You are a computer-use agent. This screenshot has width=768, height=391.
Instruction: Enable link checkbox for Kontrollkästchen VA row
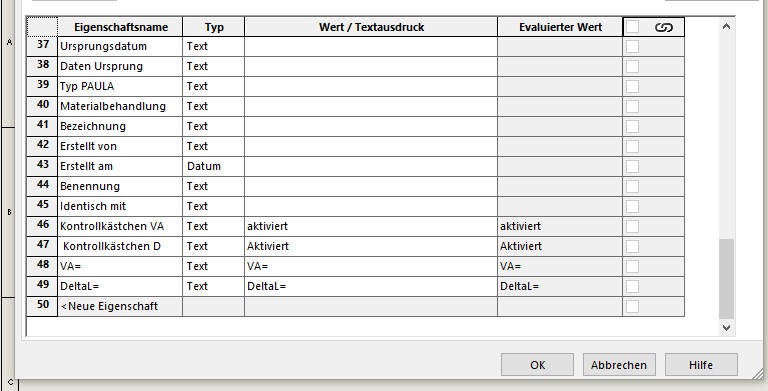[632, 226]
